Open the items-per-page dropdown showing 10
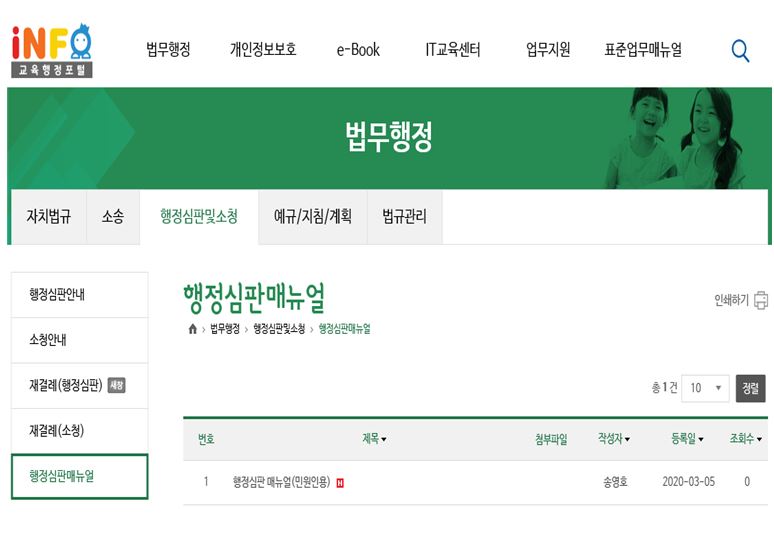Screen dimensions: 774x544 click(x=705, y=388)
